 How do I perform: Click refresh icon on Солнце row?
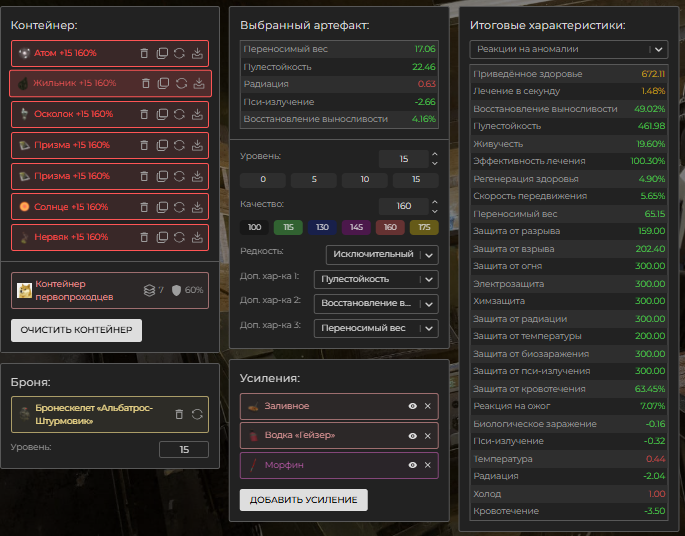click(x=179, y=207)
